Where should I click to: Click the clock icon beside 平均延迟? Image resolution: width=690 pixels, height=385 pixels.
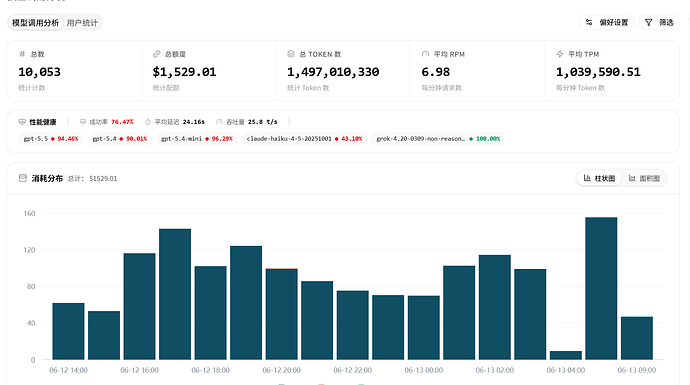coord(148,122)
